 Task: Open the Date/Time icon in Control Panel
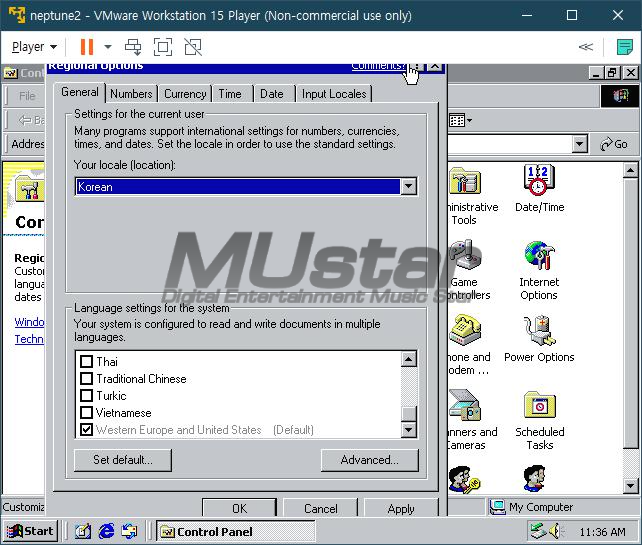[539, 179]
